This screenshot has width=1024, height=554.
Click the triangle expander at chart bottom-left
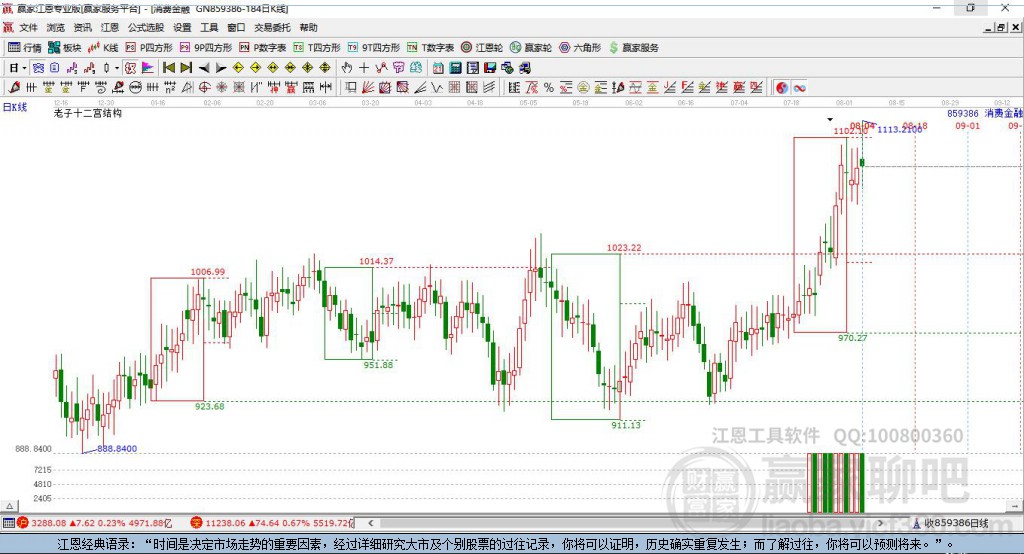(x=10, y=506)
